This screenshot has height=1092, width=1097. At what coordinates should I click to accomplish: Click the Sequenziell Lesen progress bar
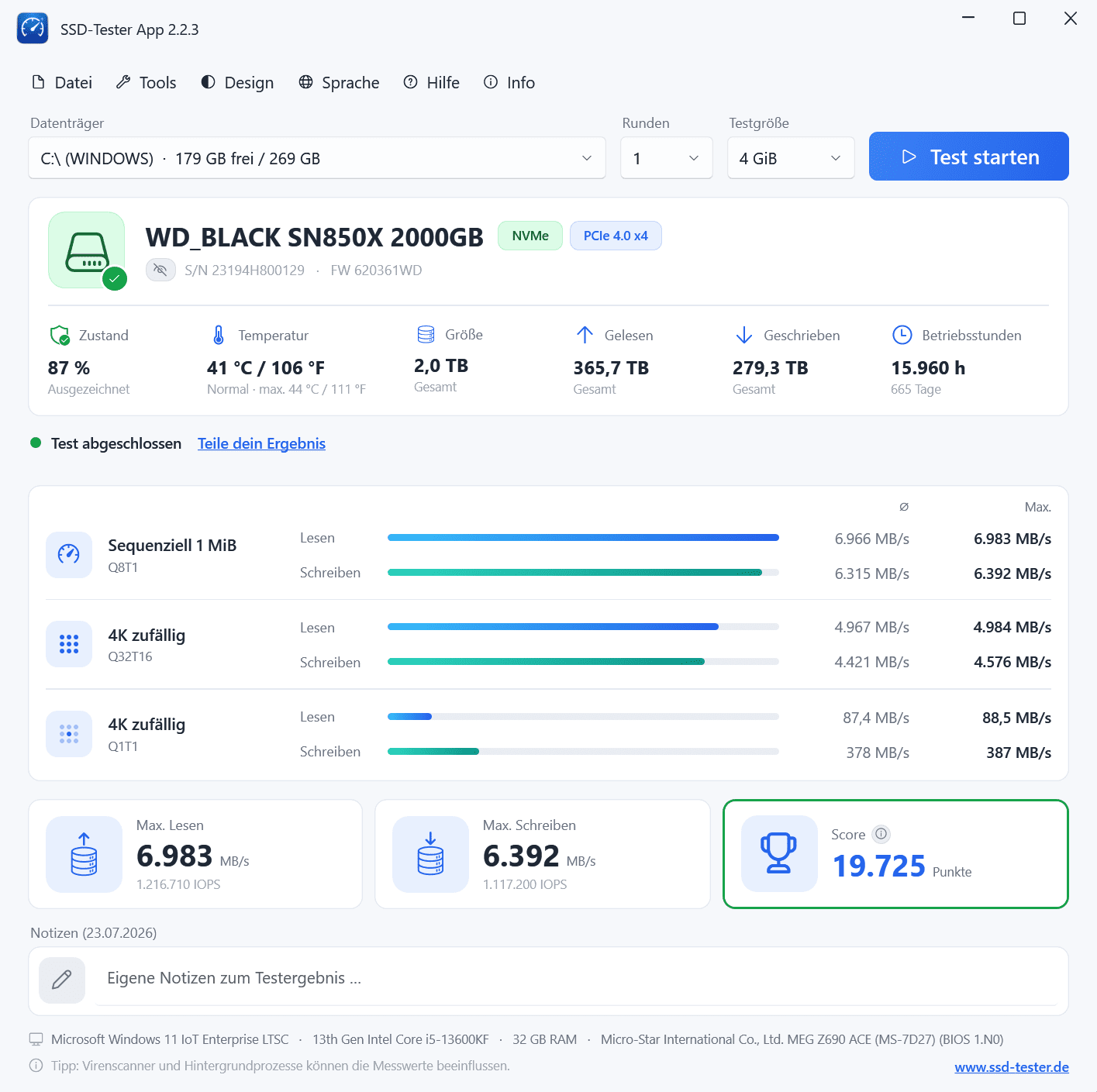583,537
